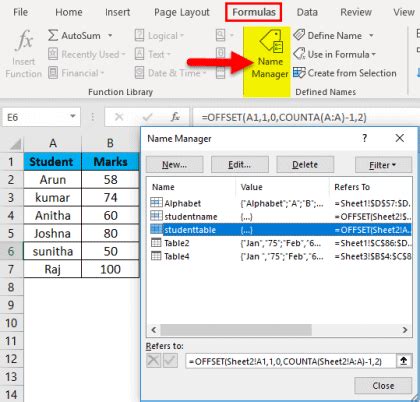Image resolution: width=420 pixels, height=402 pixels.
Task: Switch to the Page Layout tab
Action: coord(182,12)
